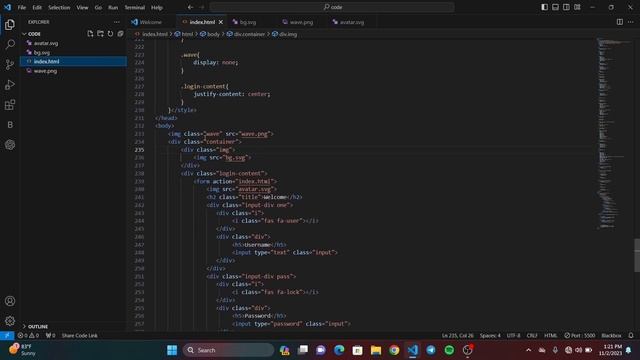Open the Go menu
The image size is (640, 360).
coord(98,7)
